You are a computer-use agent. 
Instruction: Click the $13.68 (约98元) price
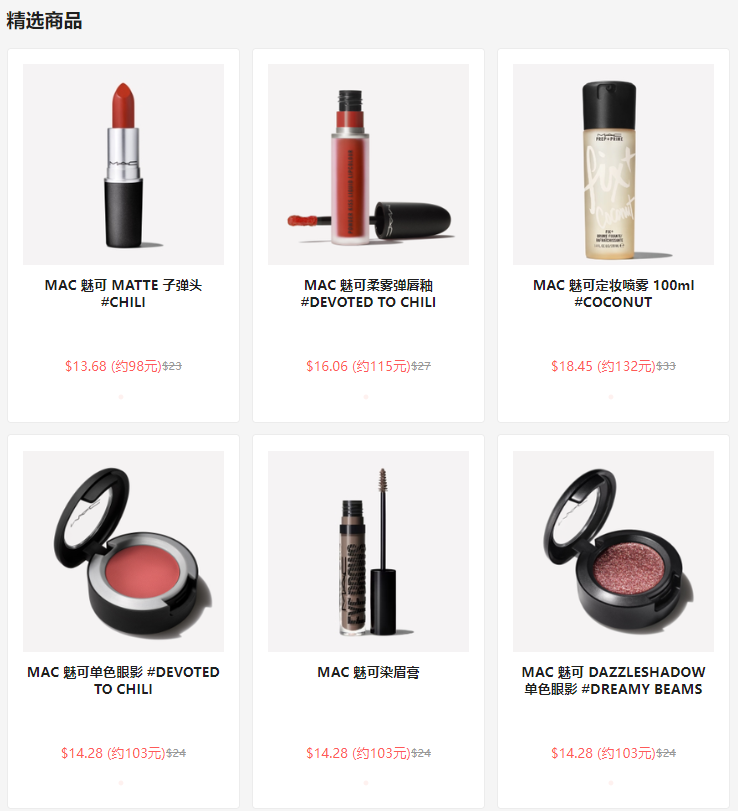click(x=113, y=366)
